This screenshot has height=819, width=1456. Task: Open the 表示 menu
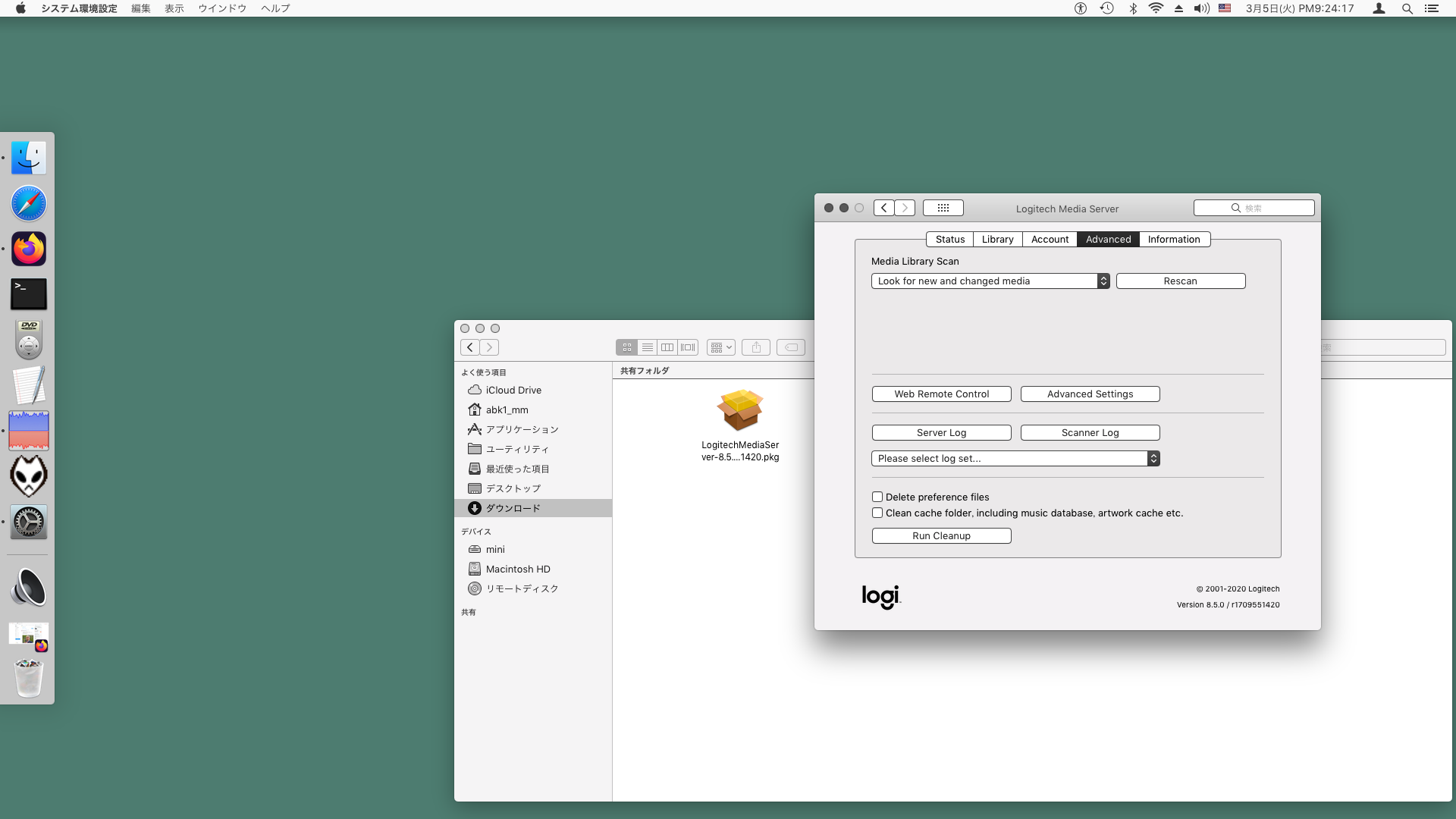174,8
